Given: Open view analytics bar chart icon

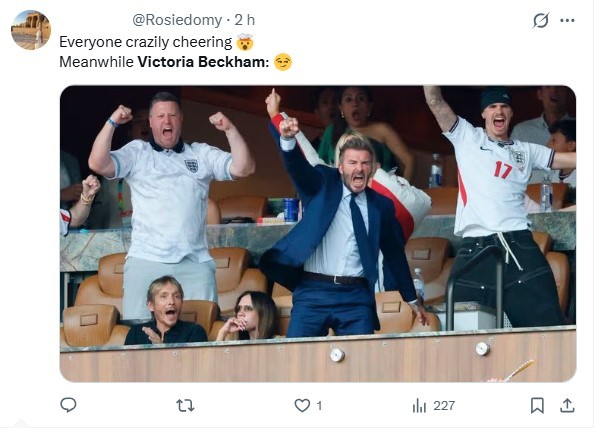Looking at the screenshot, I should (419, 406).
